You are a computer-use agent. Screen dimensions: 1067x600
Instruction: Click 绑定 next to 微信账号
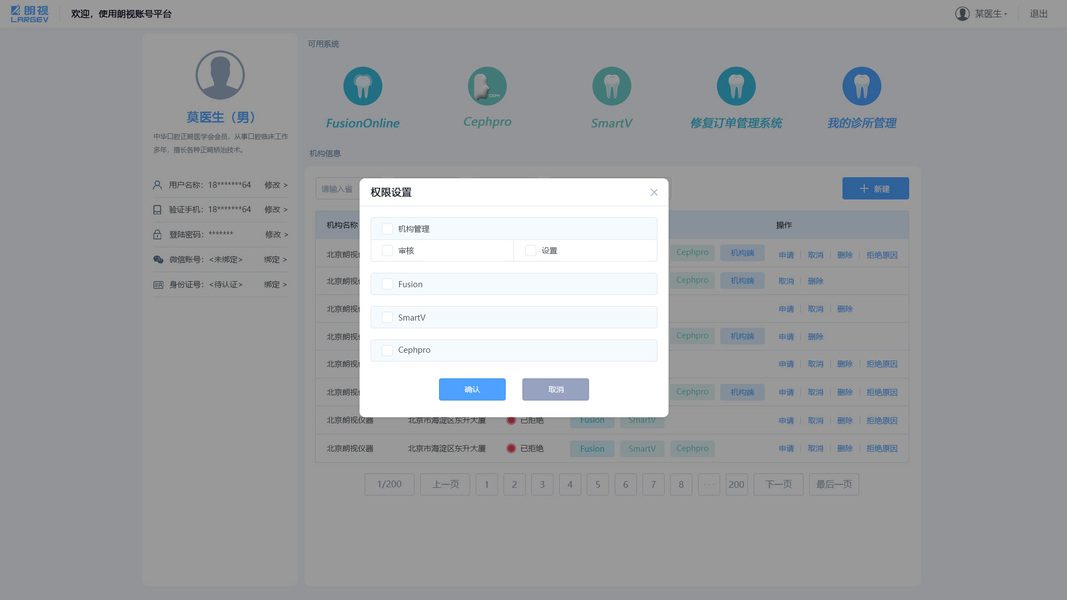[x=276, y=259]
